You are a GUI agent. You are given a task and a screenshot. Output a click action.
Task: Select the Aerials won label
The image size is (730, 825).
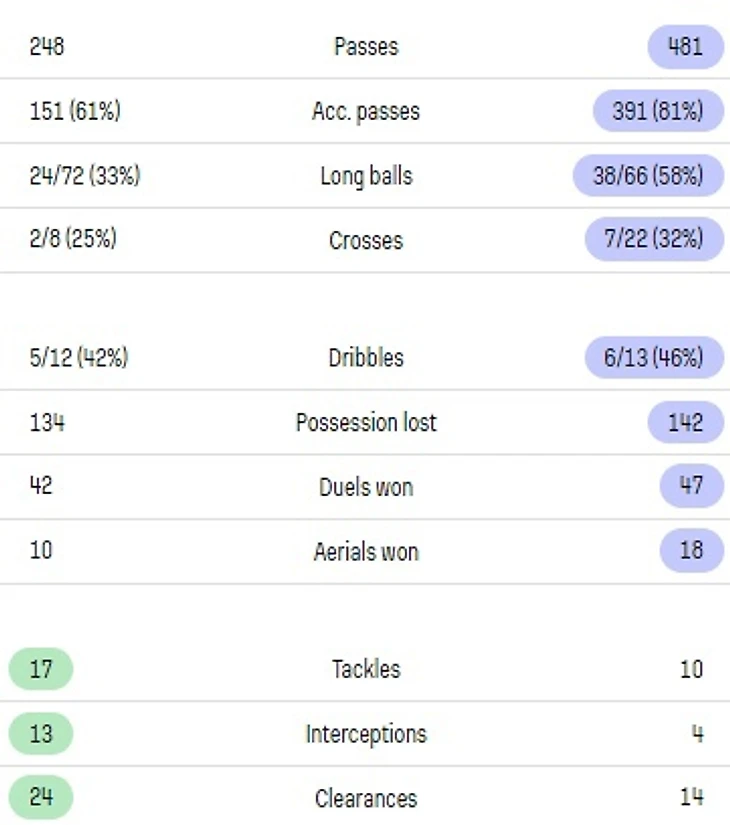click(x=366, y=552)
